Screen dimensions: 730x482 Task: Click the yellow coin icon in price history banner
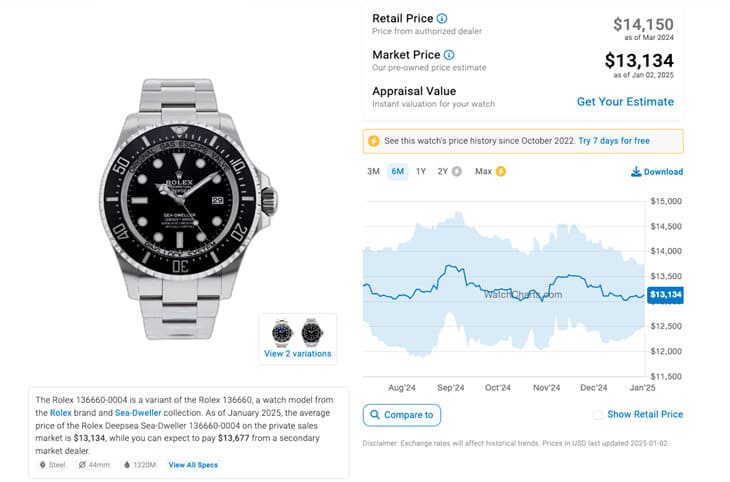tap(374, 141)
